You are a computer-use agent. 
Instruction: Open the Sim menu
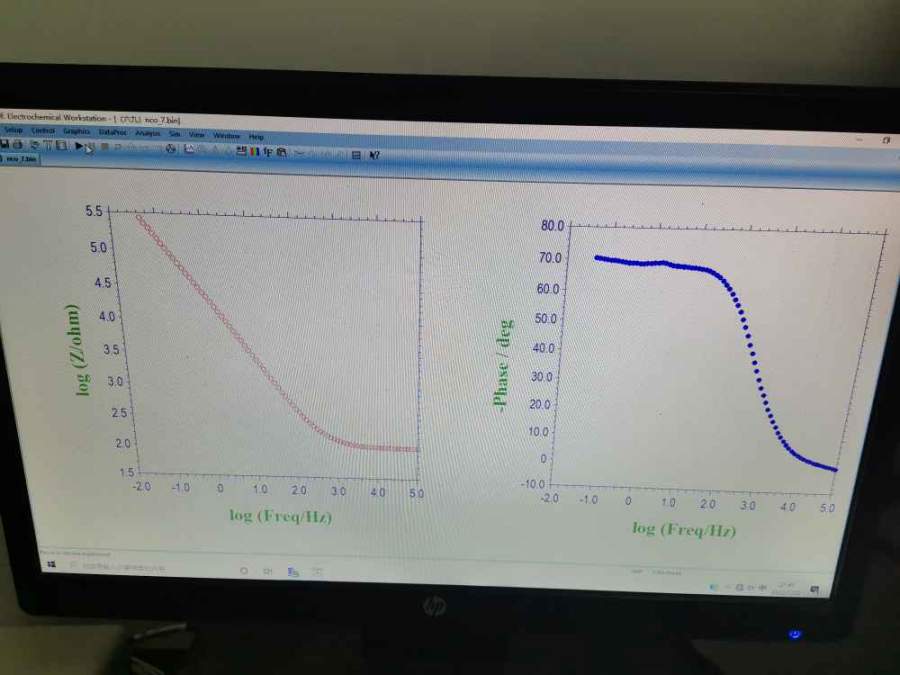click(x=174, y=134)
